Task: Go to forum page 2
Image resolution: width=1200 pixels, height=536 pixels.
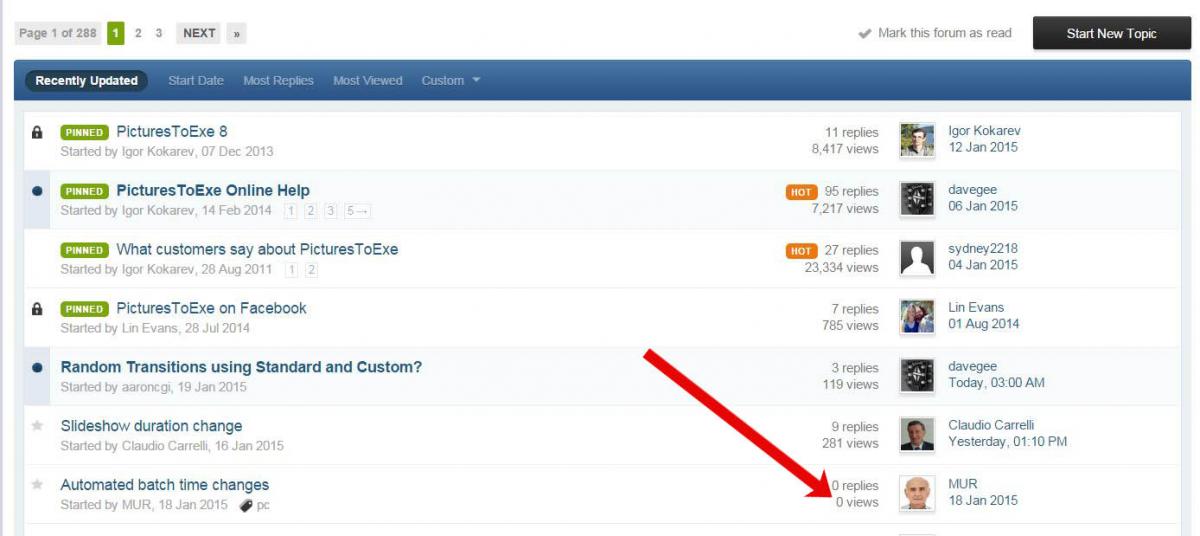Action: pyautogui.click(x=138, y=33)
